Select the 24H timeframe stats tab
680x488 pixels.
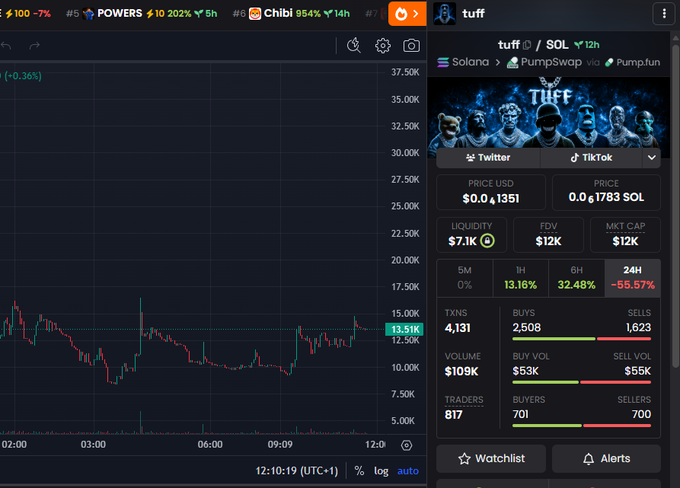pos(632,278)
